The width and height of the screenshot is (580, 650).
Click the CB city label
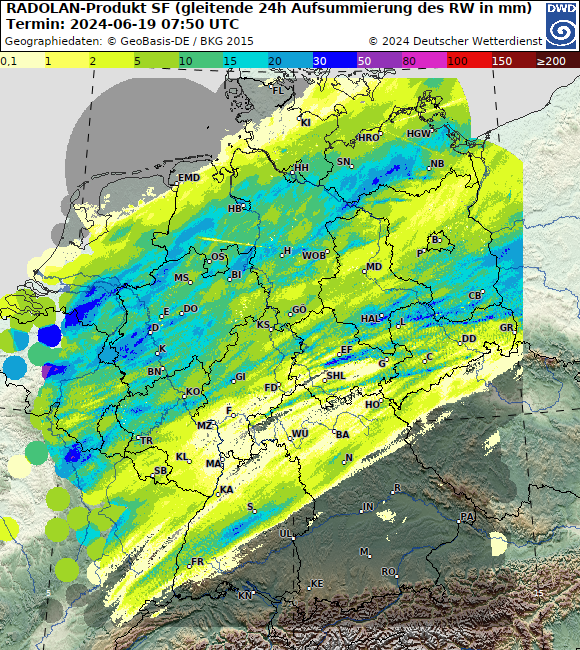(x=474, y=296)
